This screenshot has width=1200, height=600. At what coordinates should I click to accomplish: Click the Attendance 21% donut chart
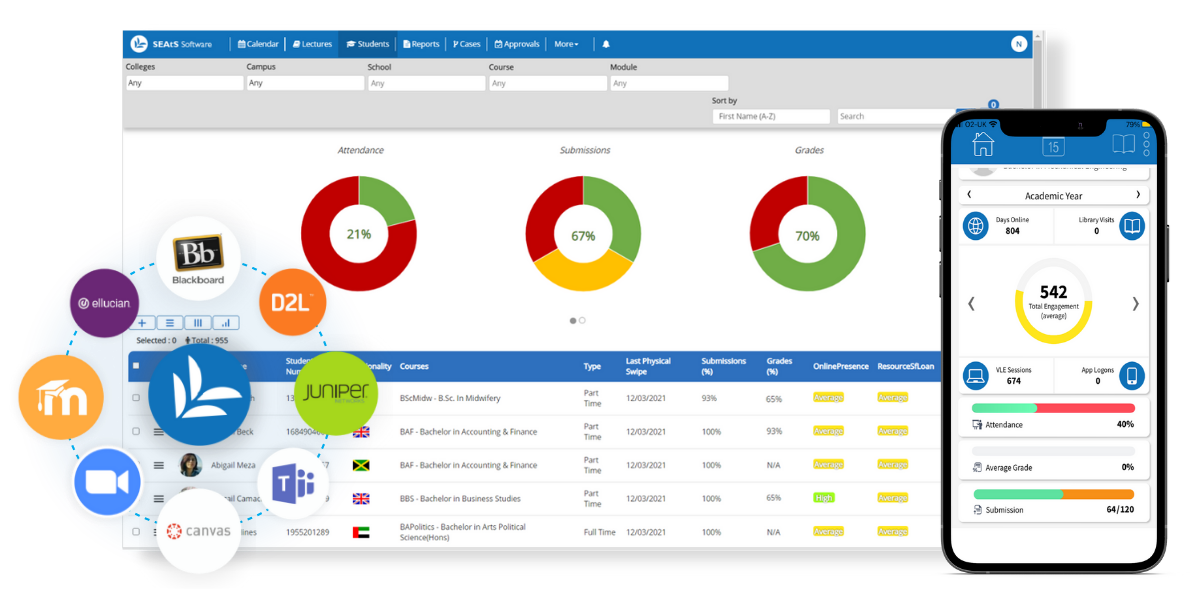(x=358, y=234)
